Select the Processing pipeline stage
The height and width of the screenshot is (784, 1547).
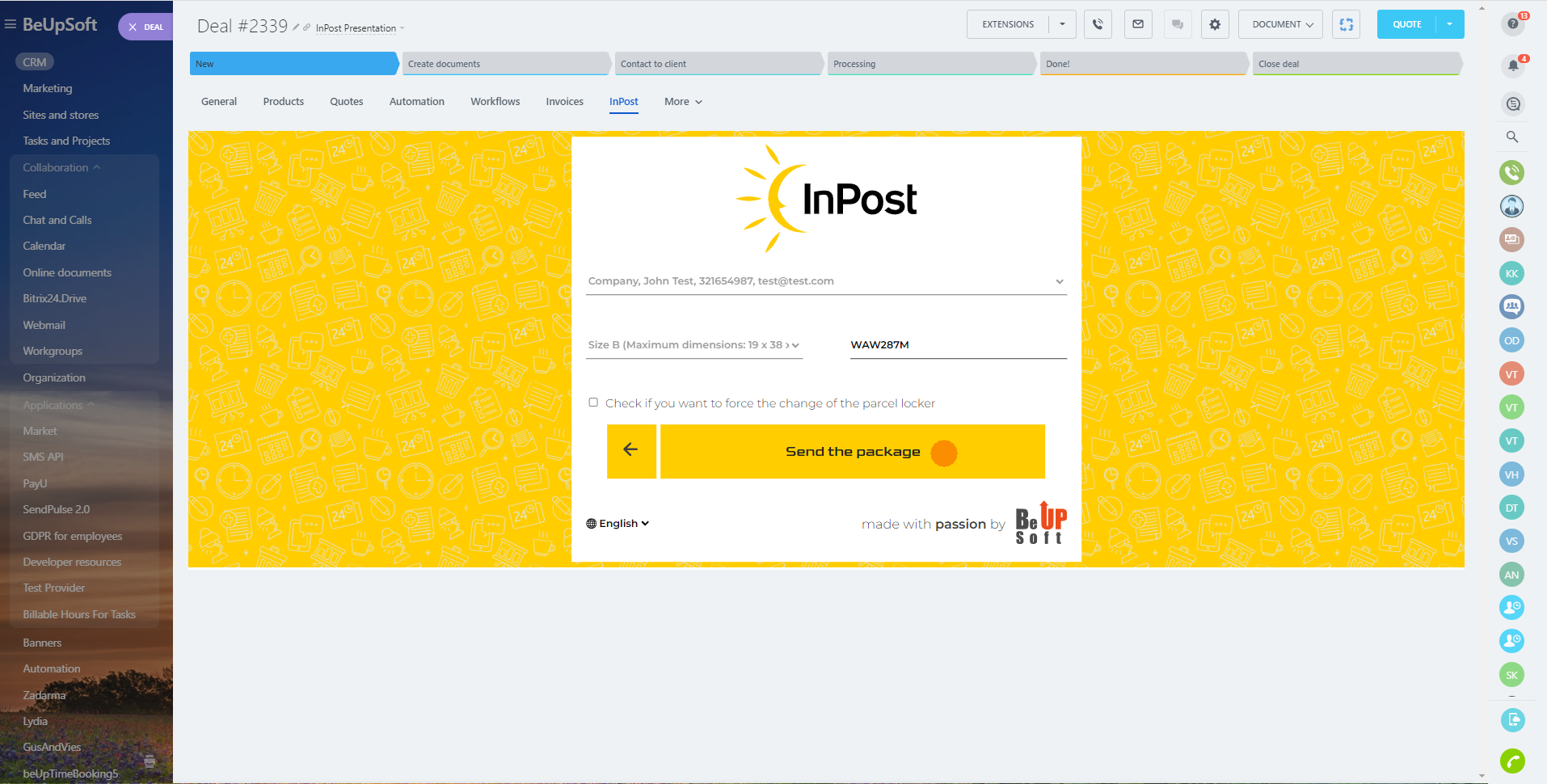tap(929, 64)
